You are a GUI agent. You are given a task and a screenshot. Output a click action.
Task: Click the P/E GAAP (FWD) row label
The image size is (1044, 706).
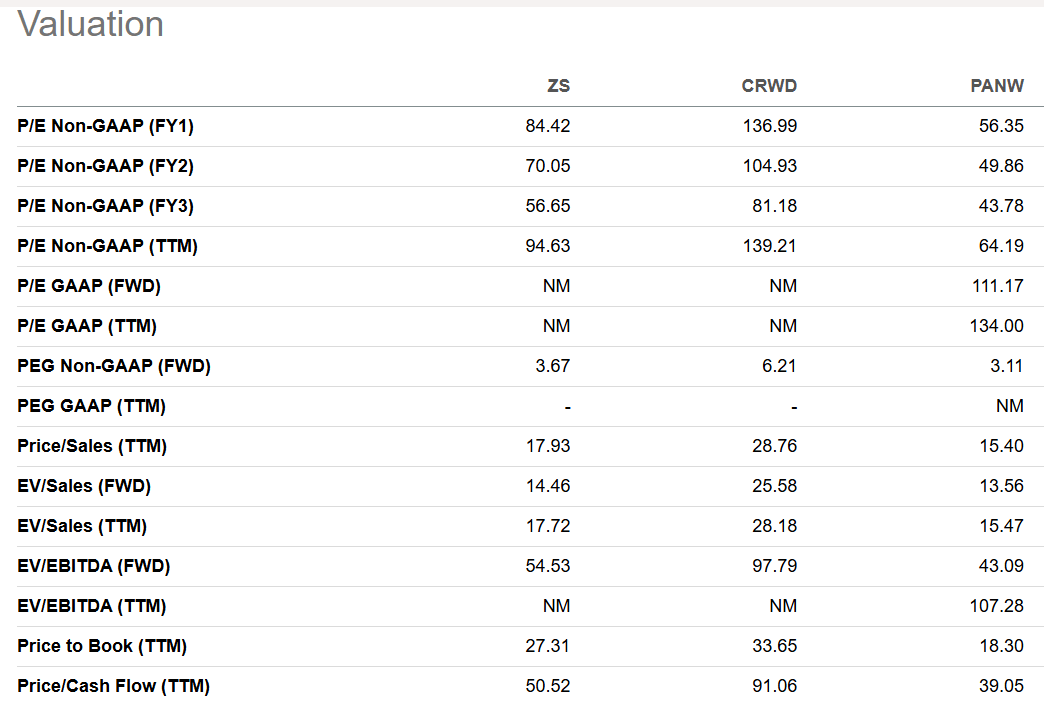coord(89,286)
